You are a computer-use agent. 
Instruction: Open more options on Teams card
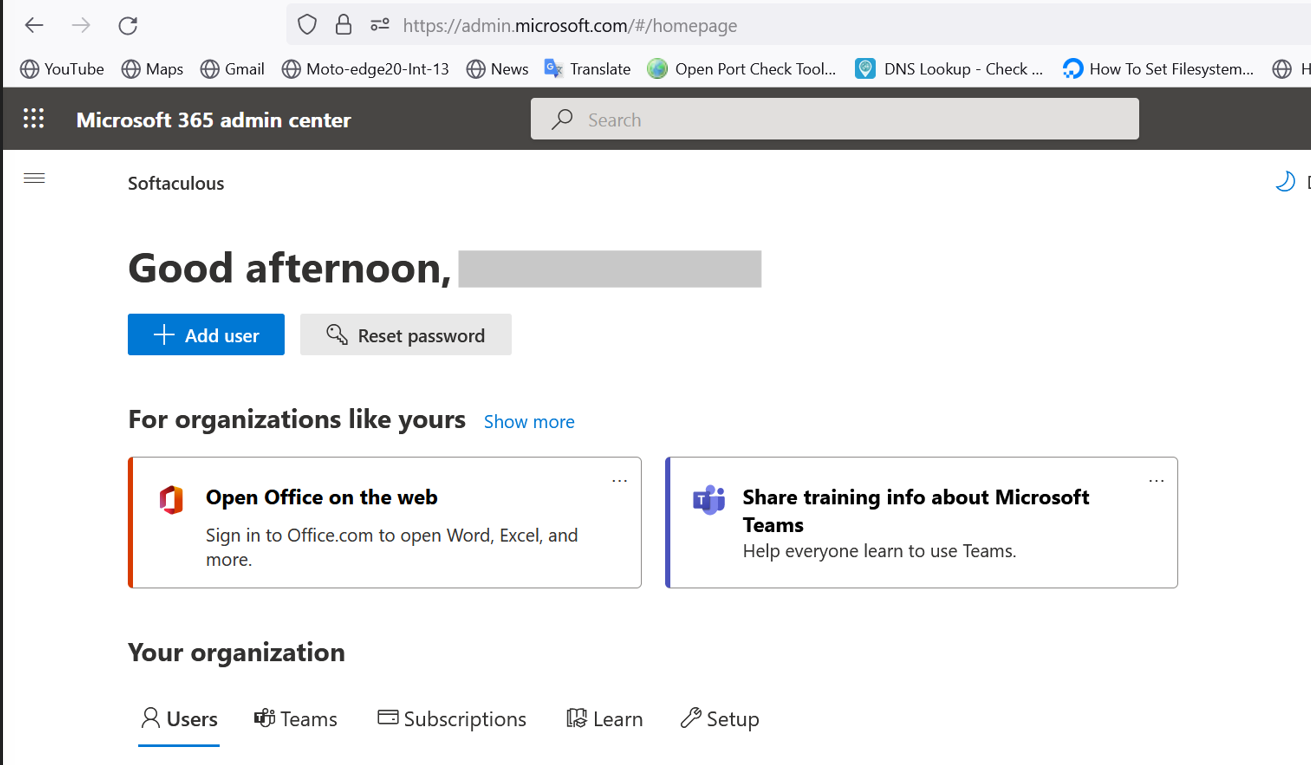[1156, 481]
